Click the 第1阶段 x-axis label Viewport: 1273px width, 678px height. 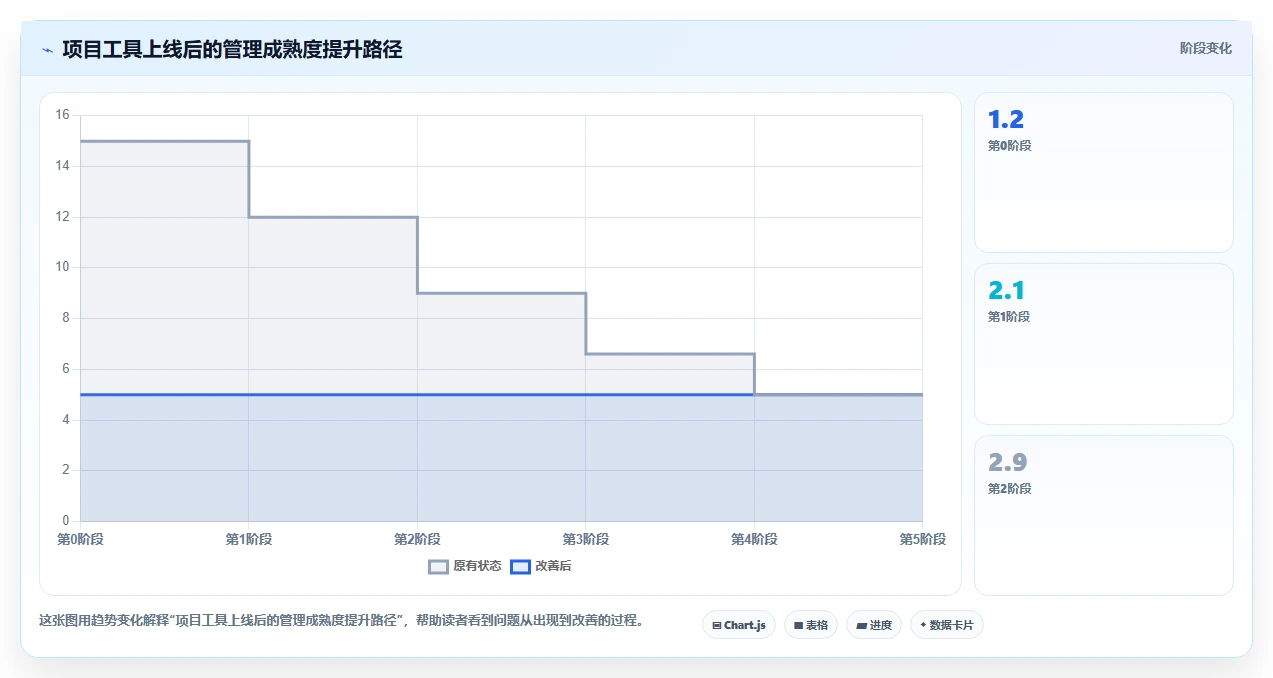point(249,540)
